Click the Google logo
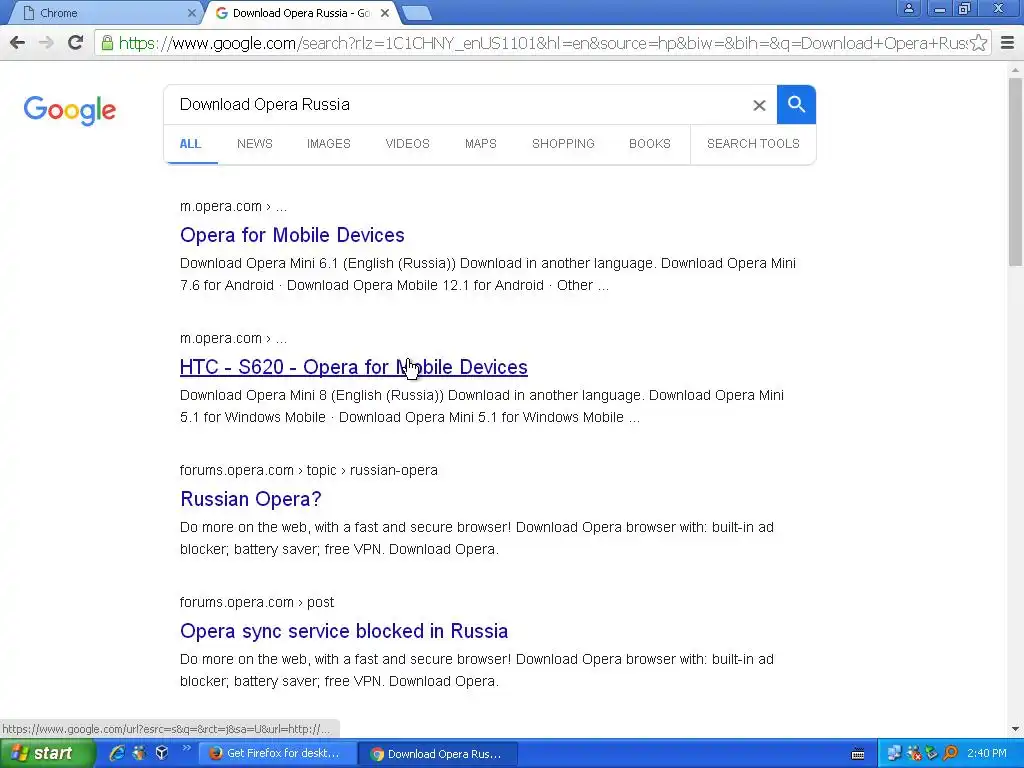 [70, 110]
